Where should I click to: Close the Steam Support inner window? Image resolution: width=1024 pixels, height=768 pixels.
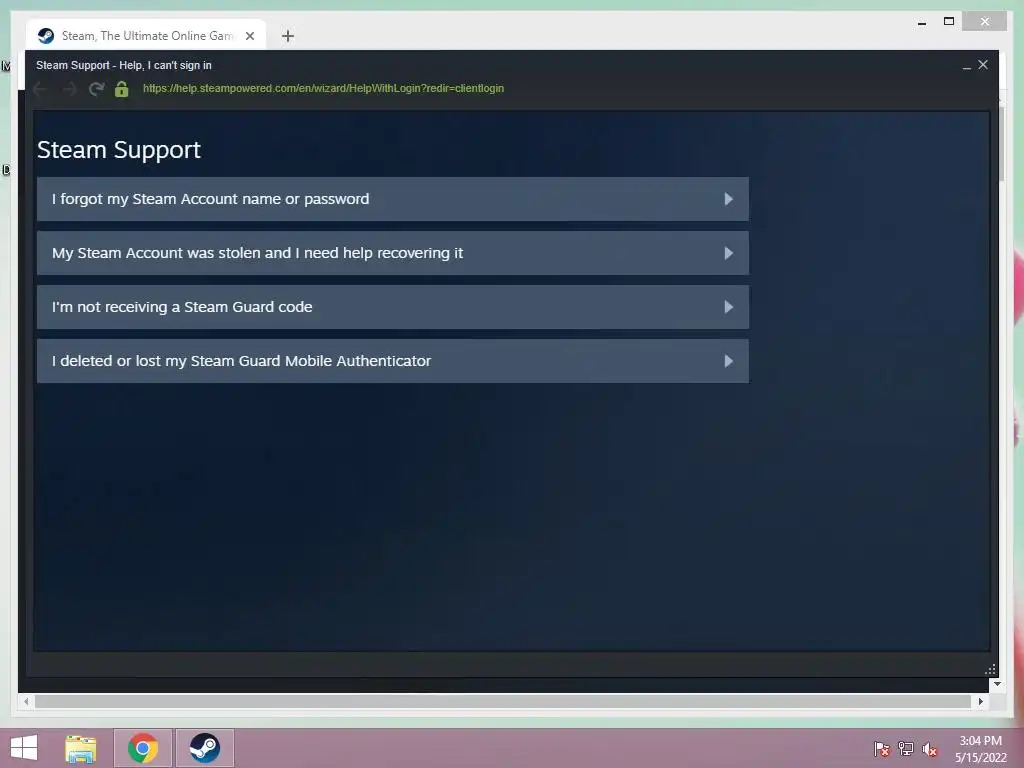(983, 65)
